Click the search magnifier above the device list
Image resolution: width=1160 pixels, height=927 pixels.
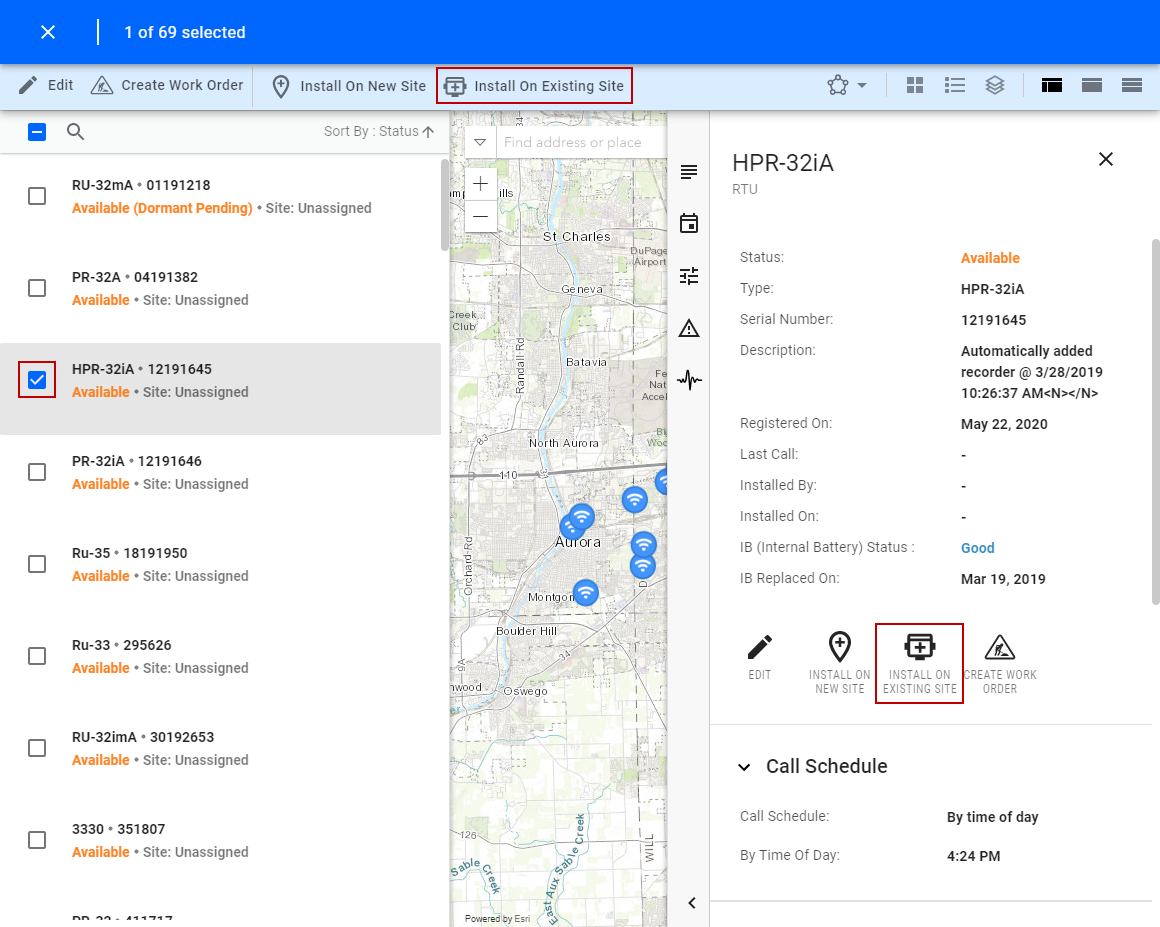[75, 131]
